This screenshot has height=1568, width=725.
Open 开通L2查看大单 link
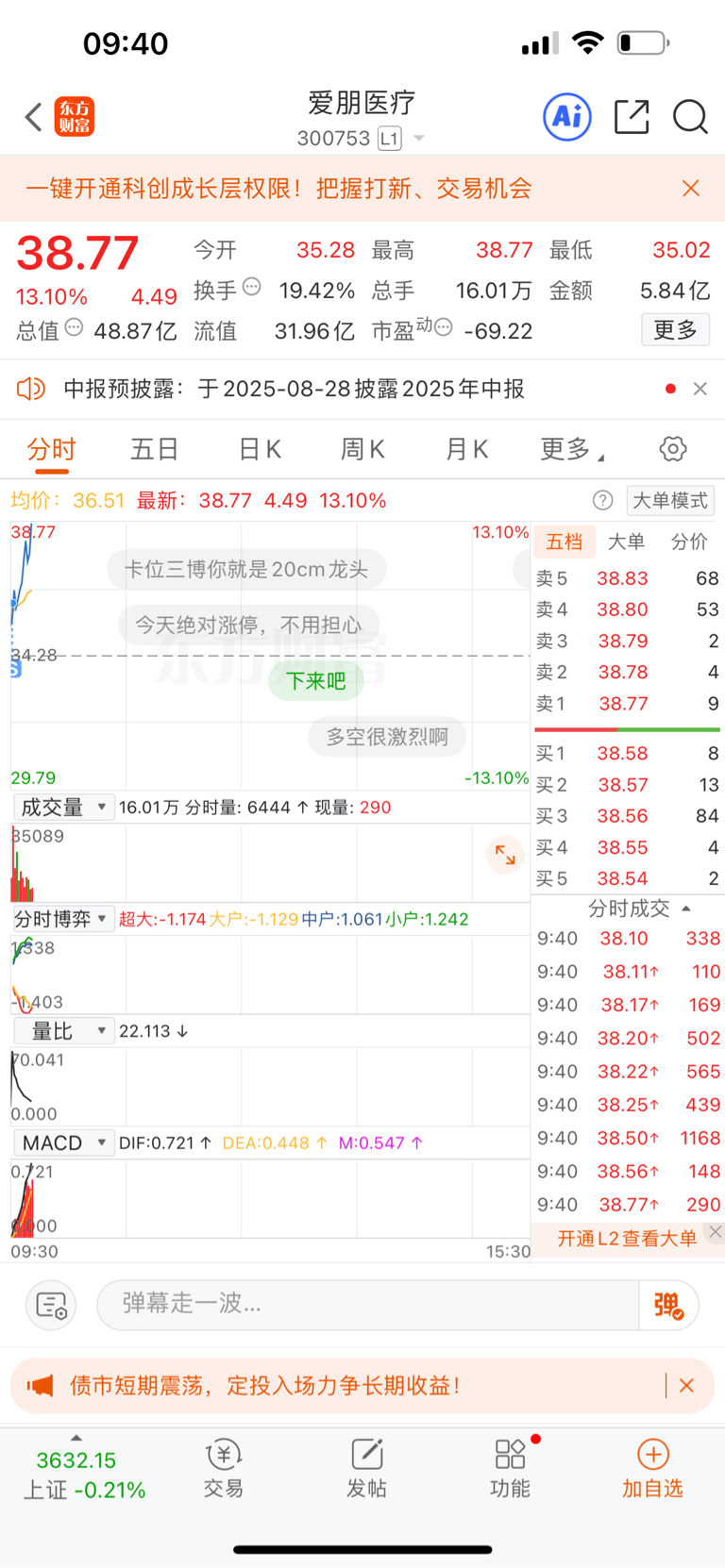[627, 1239]
